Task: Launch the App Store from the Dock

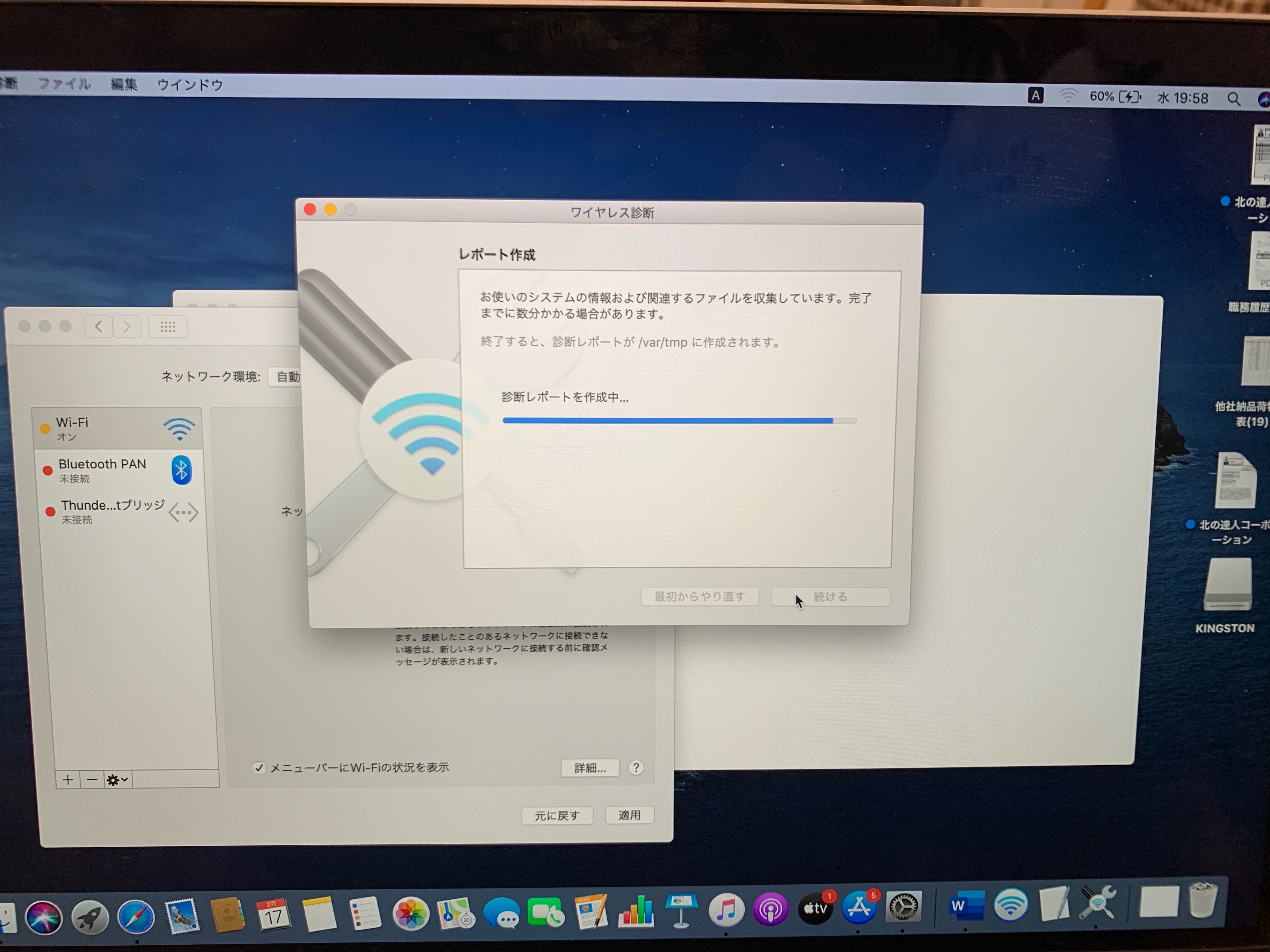Action: 859,908
